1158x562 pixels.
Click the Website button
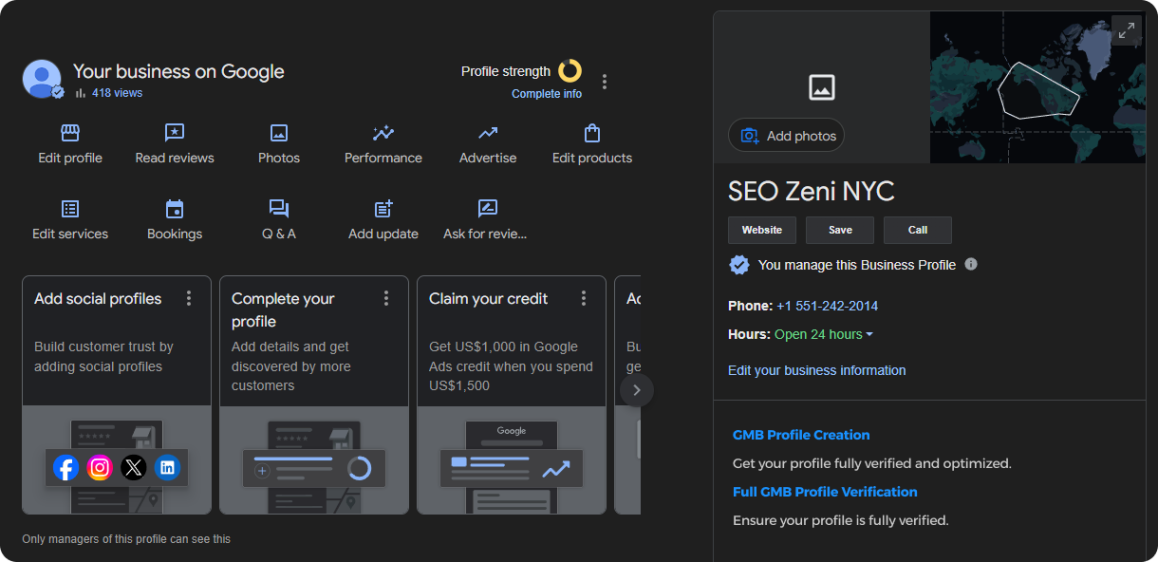coord(762,230)
